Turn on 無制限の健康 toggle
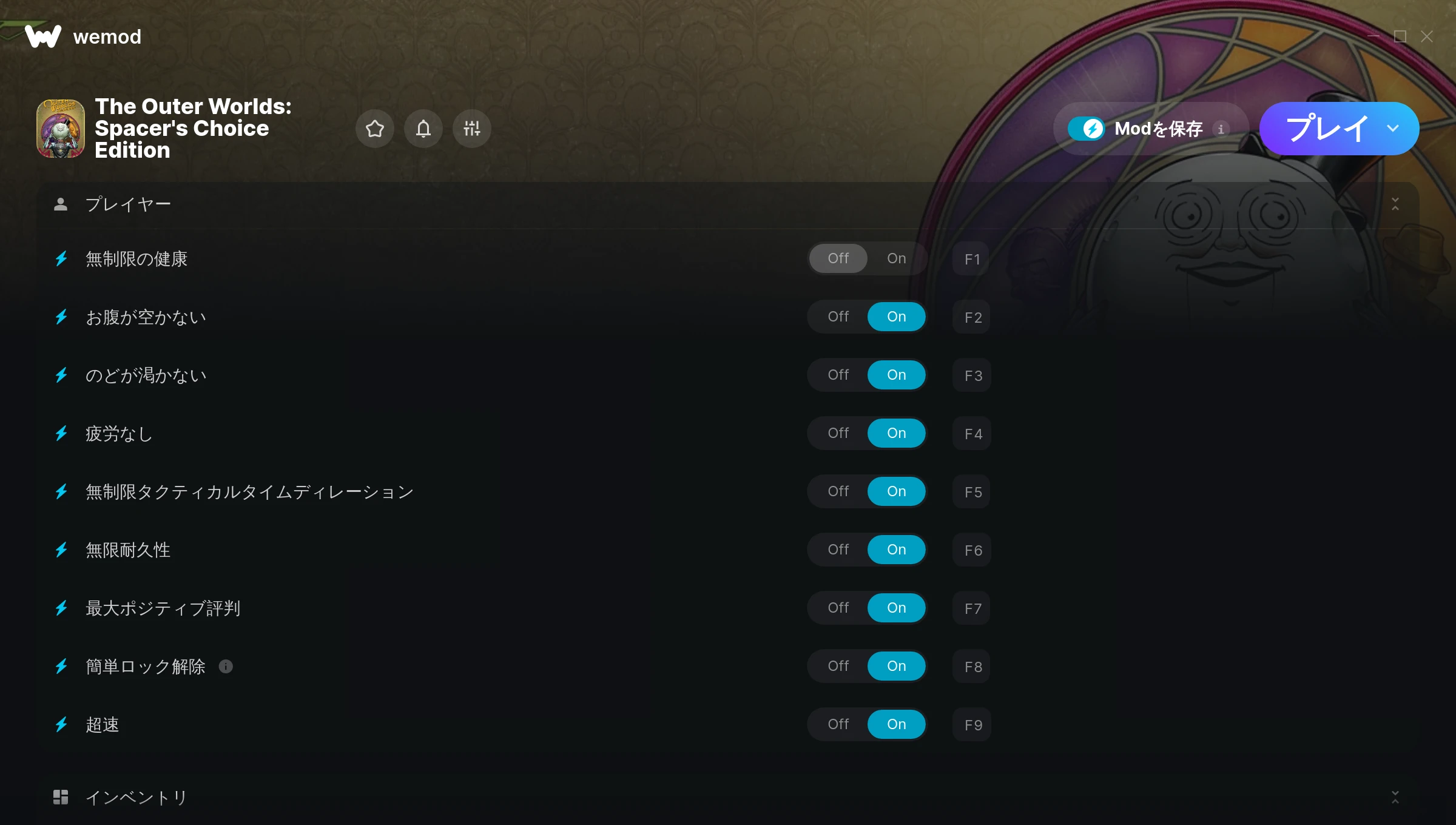Viewport: 1456px width, 825px height. (x=896, y=258)
